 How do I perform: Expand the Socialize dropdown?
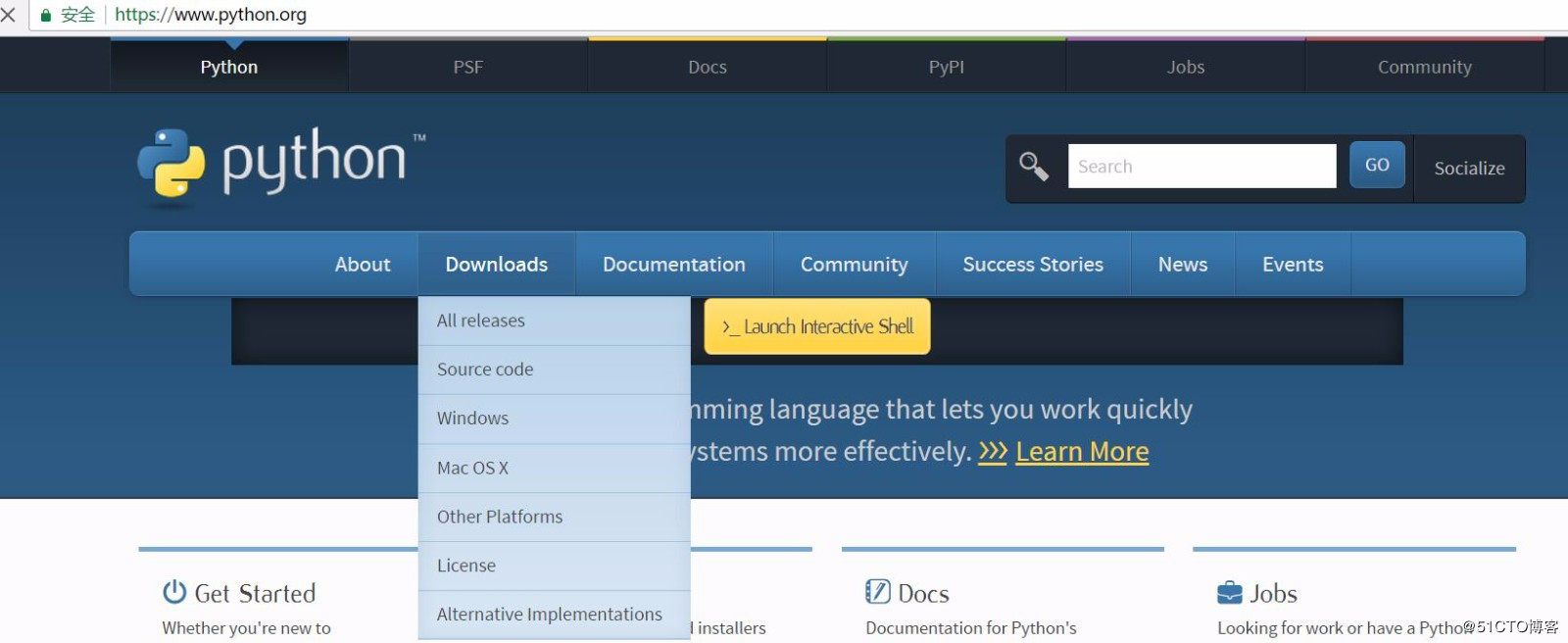pyautogui.click(x=1469, y=169)
